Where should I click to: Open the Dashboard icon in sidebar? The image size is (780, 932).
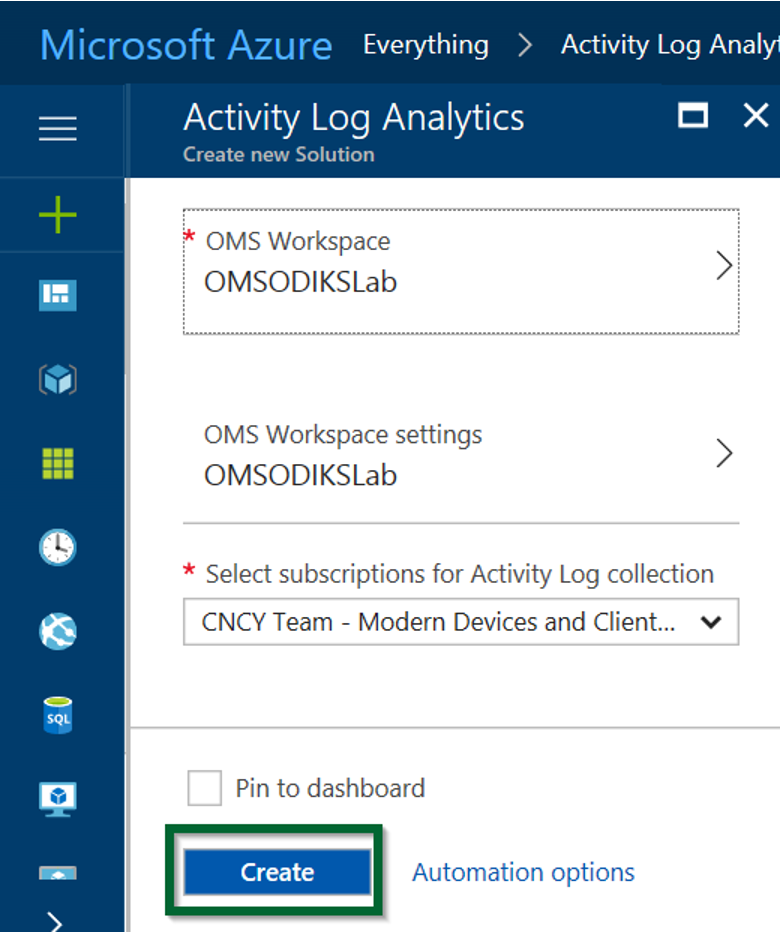pyautogui.click(x=58, y=295)
